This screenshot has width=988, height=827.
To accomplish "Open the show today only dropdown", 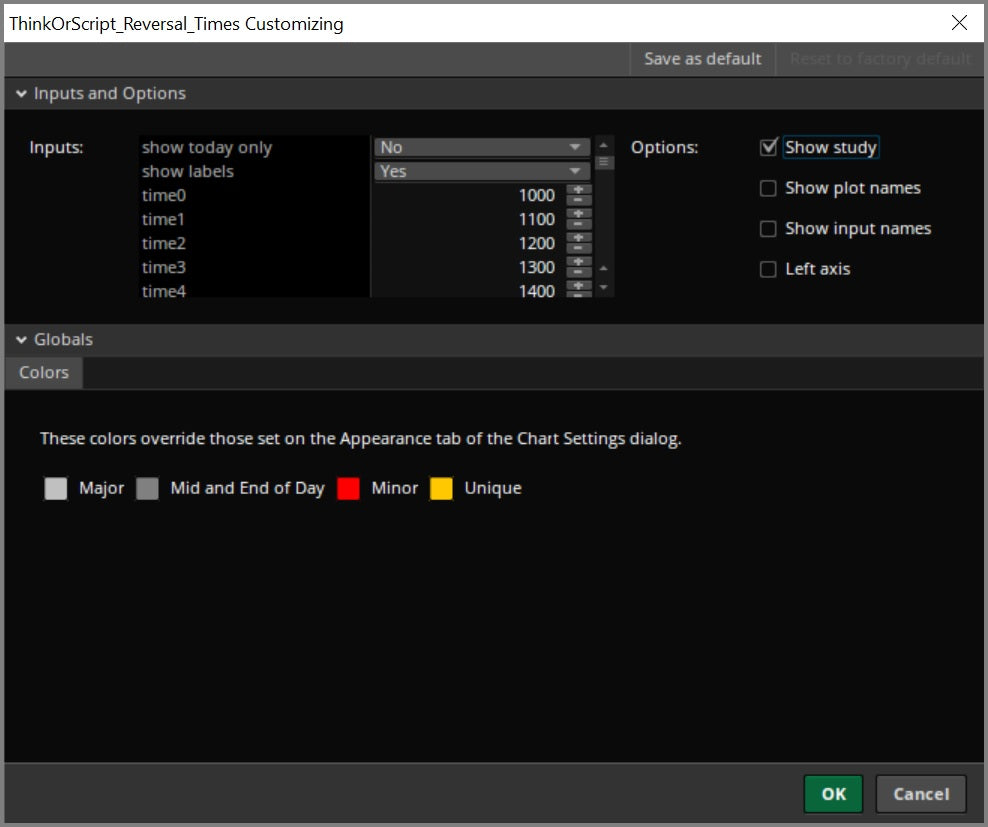I will click(482, 147).
